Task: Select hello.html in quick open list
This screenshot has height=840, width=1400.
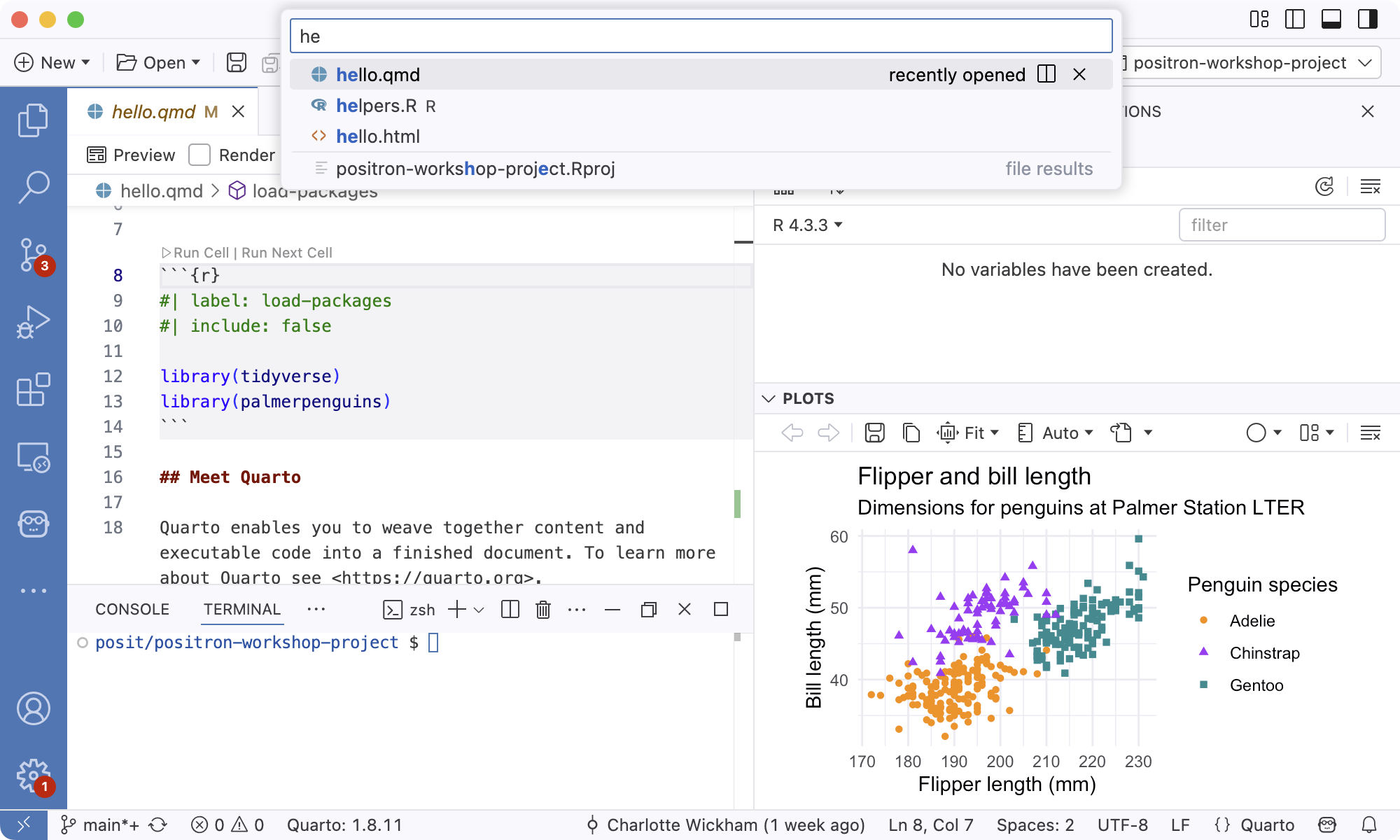Action: tap(701, 136)
